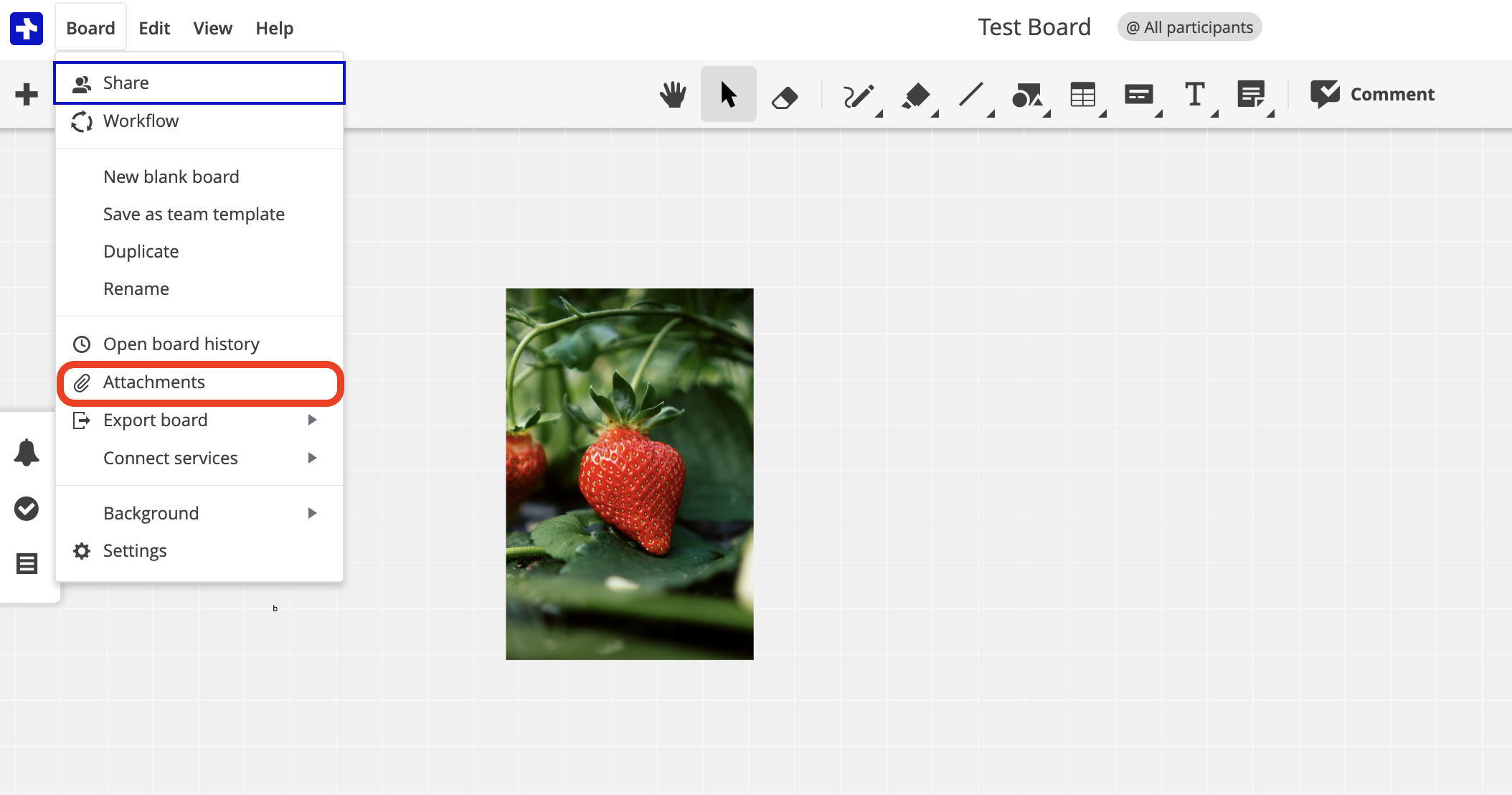1512x795 pixels.
Task: Select the strawberry image on canvas
Action: pyautogui.click(x=630, y=474)
